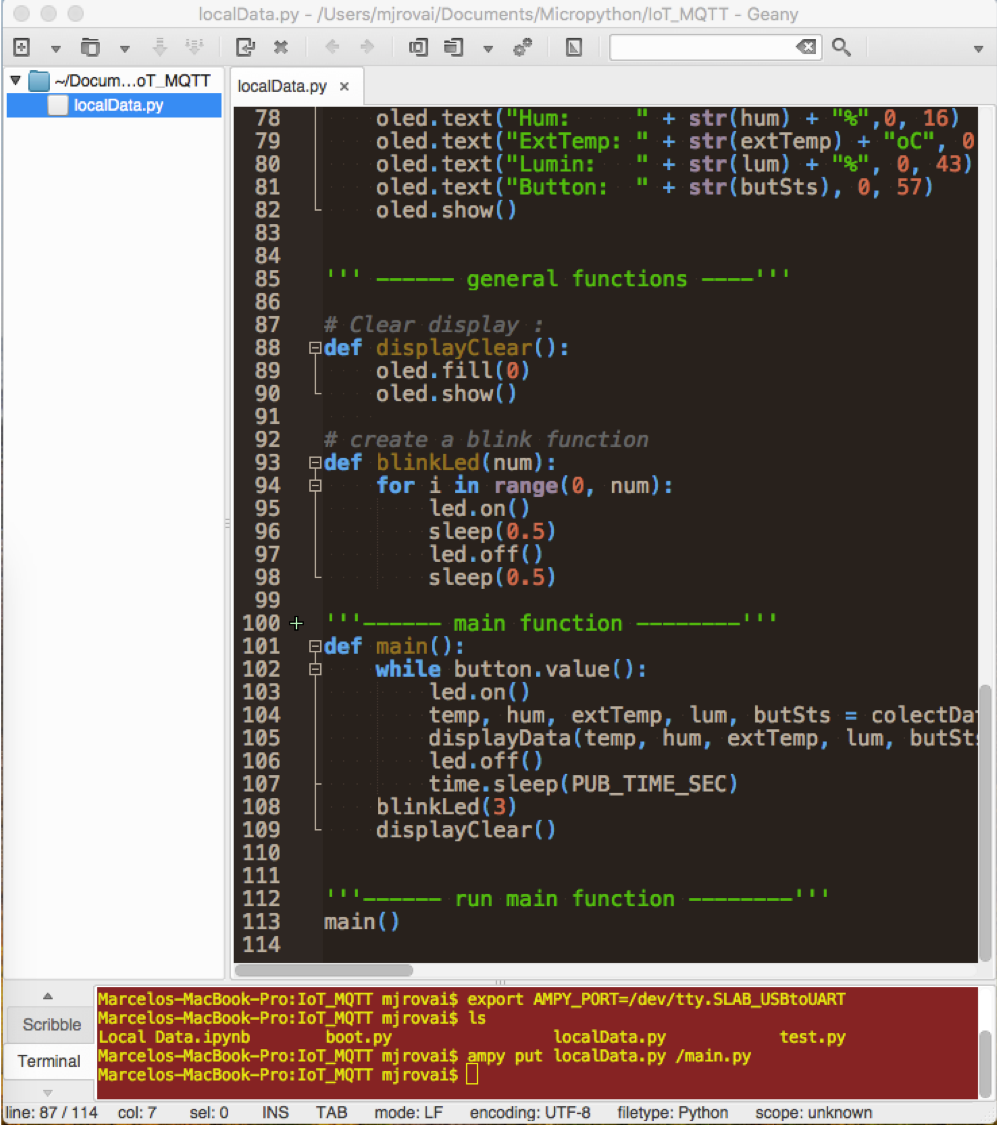The height and width of the screenshot is (1125, 997).
Task: Collapse the IoT_MQTT documents tree
Action: click(15, 81)
